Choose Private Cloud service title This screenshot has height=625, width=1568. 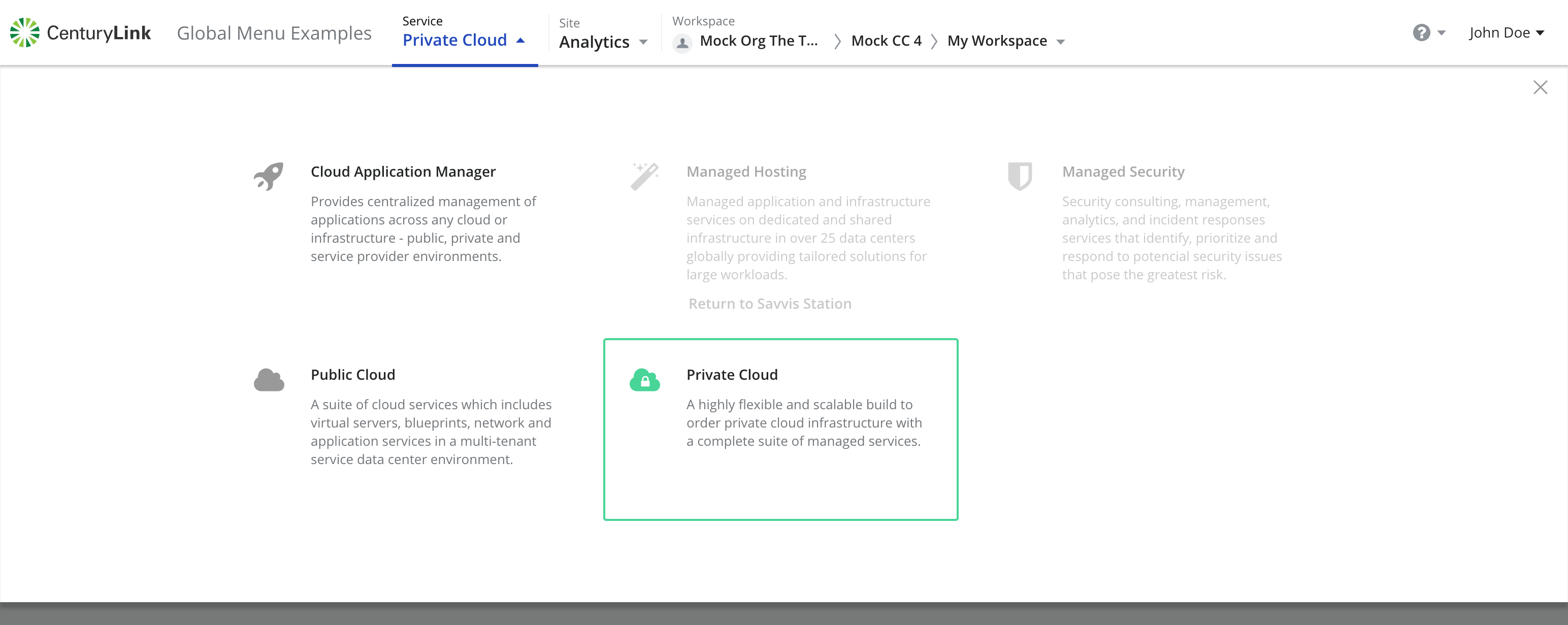732,375
